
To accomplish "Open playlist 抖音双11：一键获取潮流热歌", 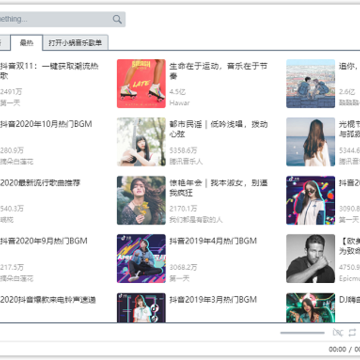I will coord(49,71).
